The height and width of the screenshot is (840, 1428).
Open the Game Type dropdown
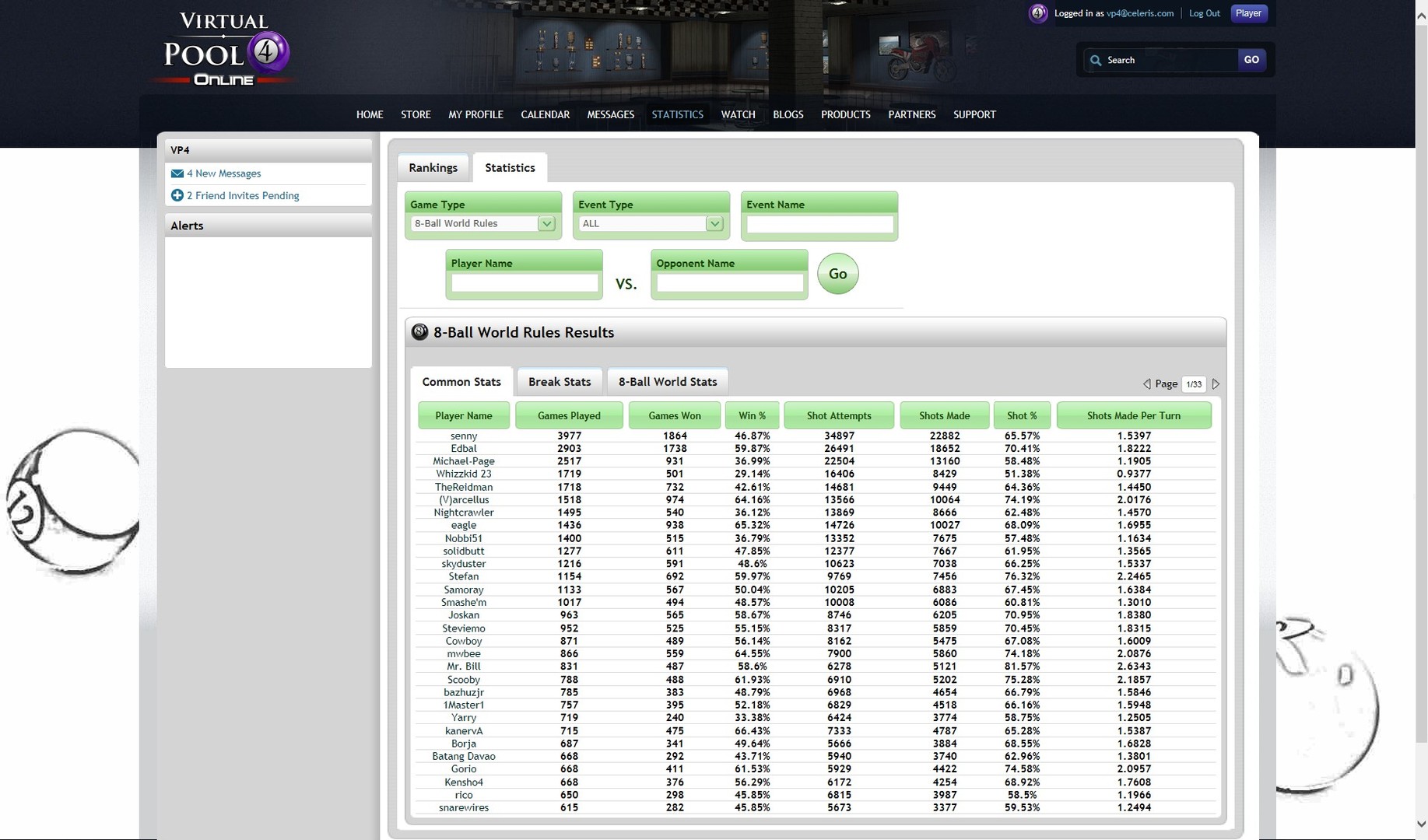tap(547, 223)
